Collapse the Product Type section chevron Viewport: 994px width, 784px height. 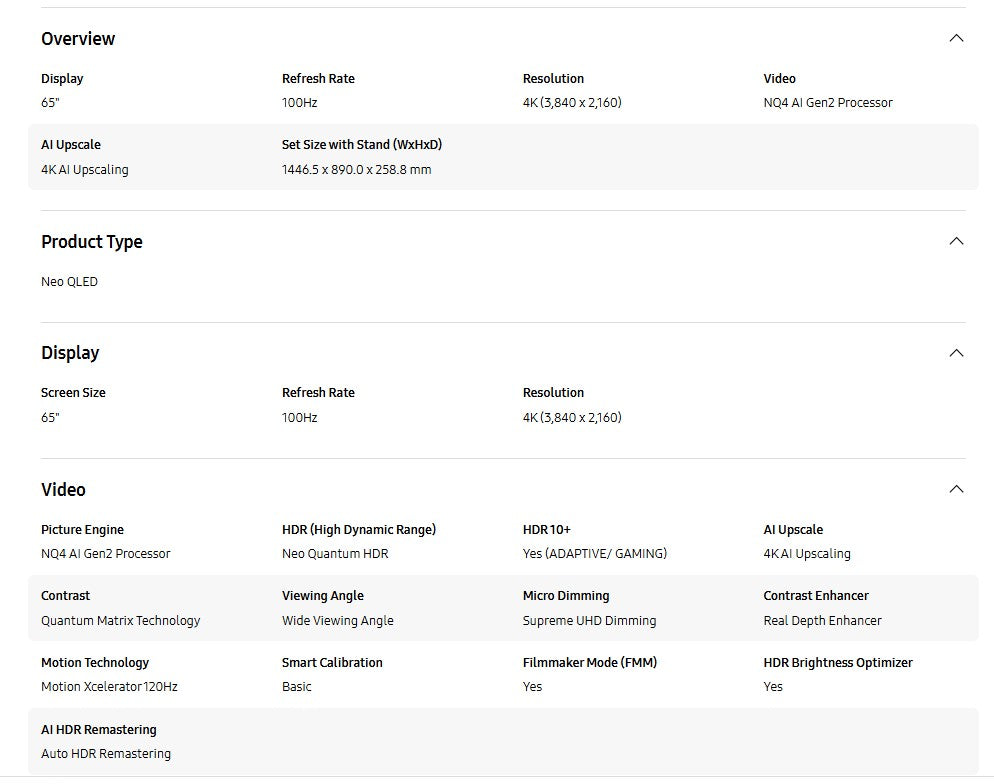[956, 241]
